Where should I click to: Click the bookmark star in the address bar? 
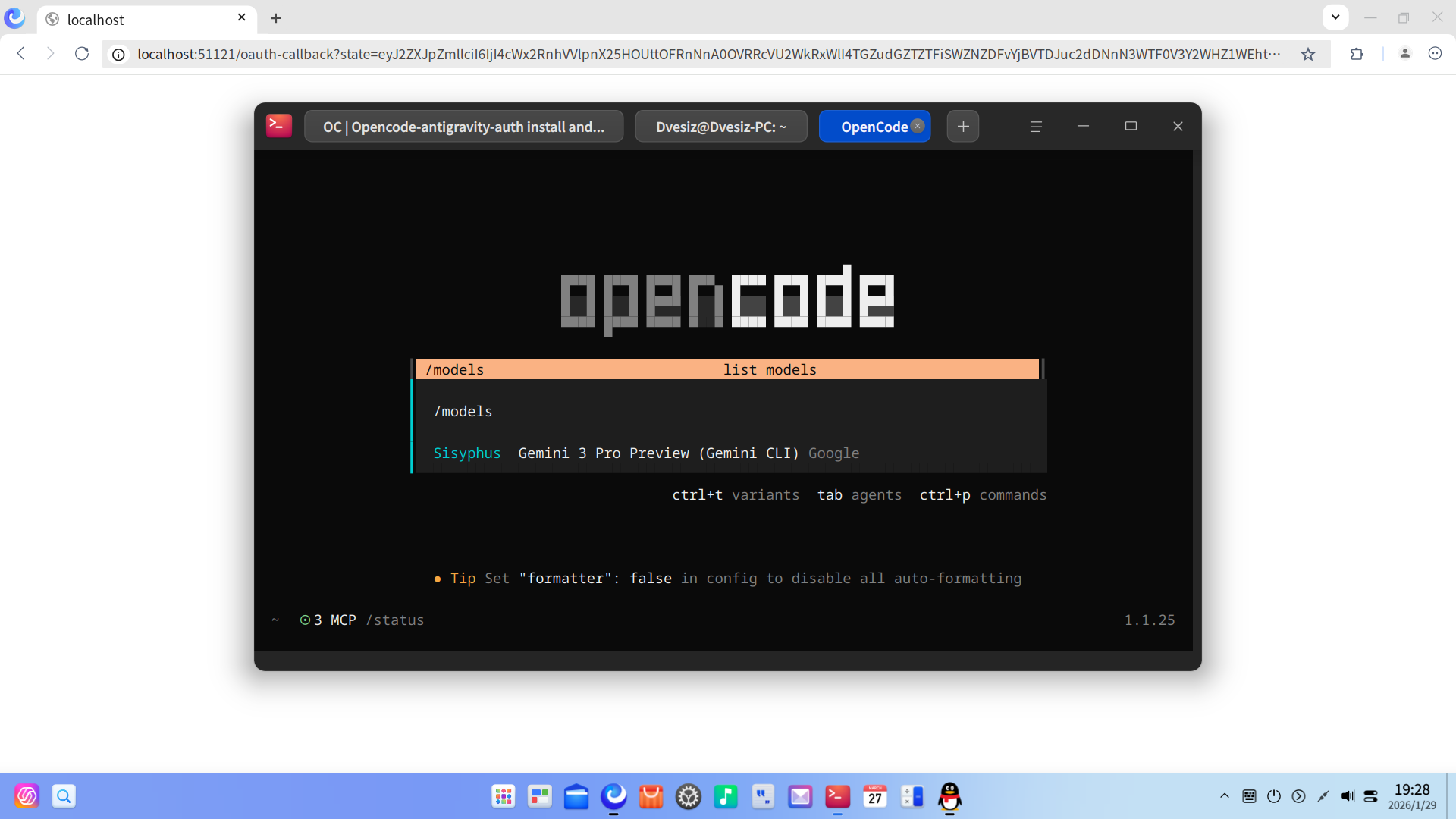pyautogui.click(x=1308, y=54)
